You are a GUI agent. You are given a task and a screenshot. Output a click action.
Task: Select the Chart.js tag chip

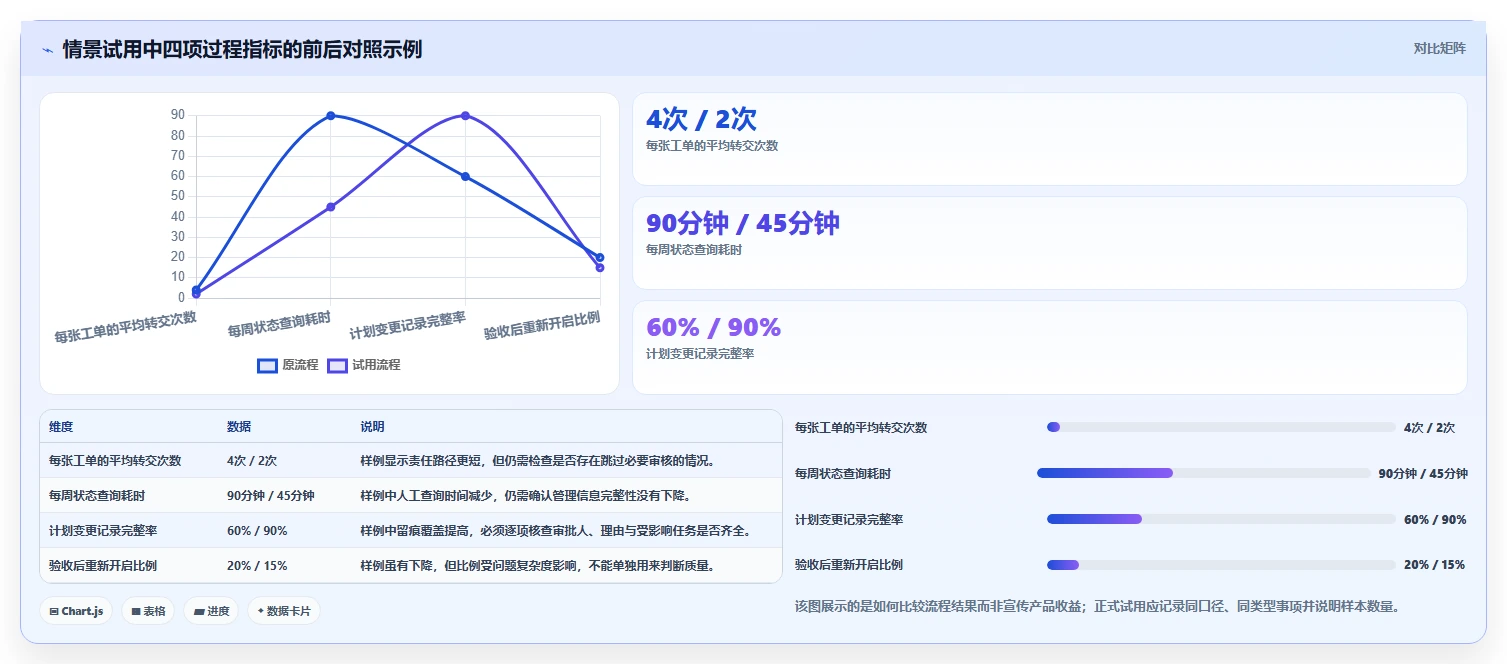tap(76, 611)
